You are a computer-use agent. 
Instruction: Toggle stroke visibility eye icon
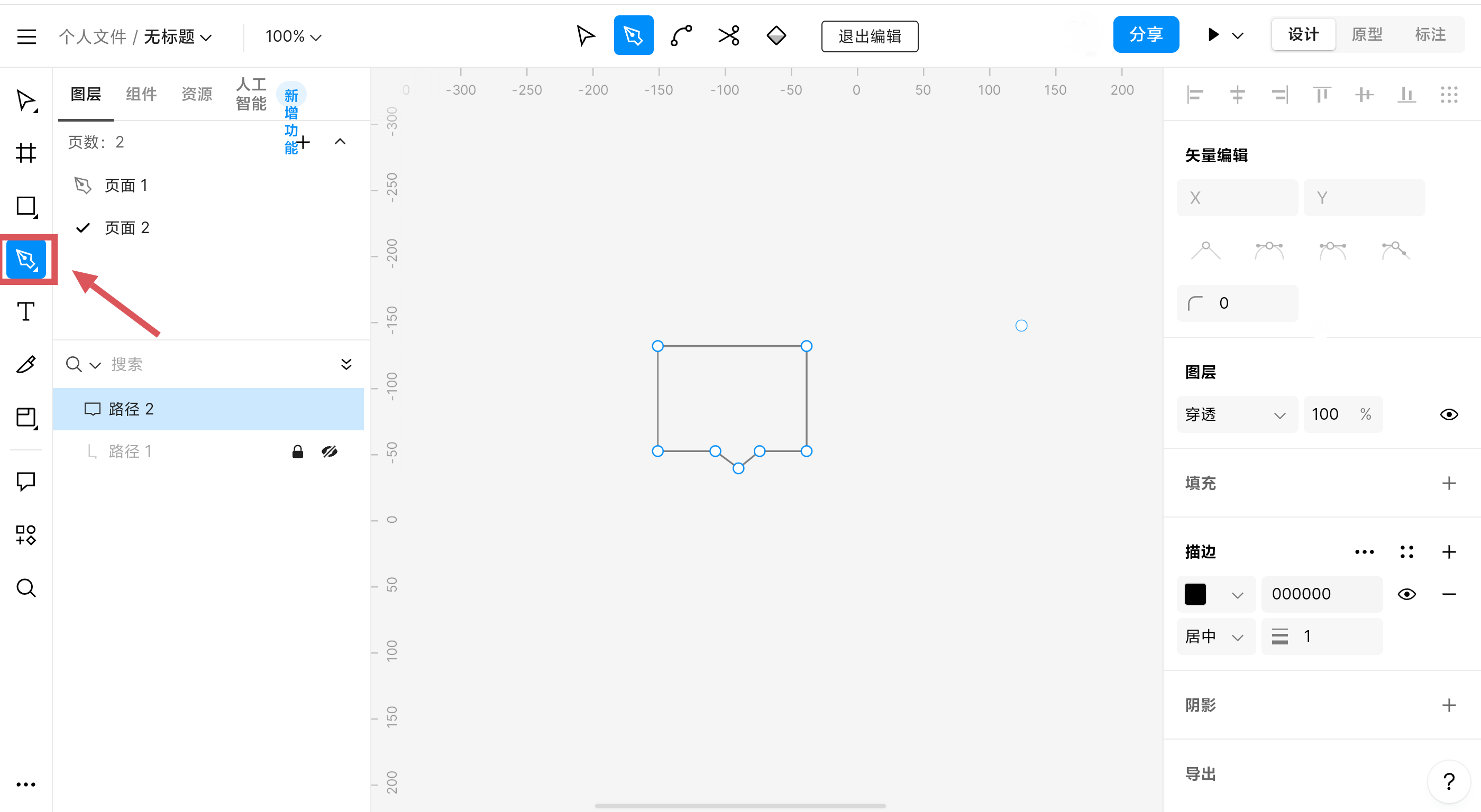[1406, 594]
